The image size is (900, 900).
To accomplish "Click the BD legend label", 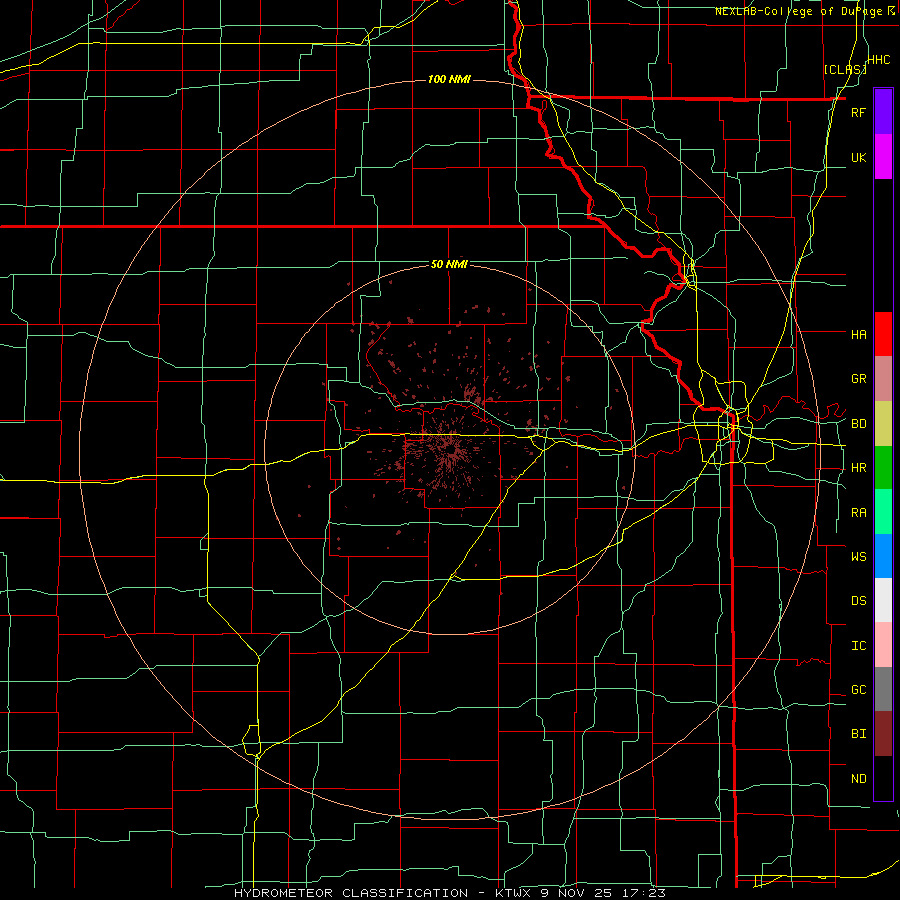I will tap(858, 424).
